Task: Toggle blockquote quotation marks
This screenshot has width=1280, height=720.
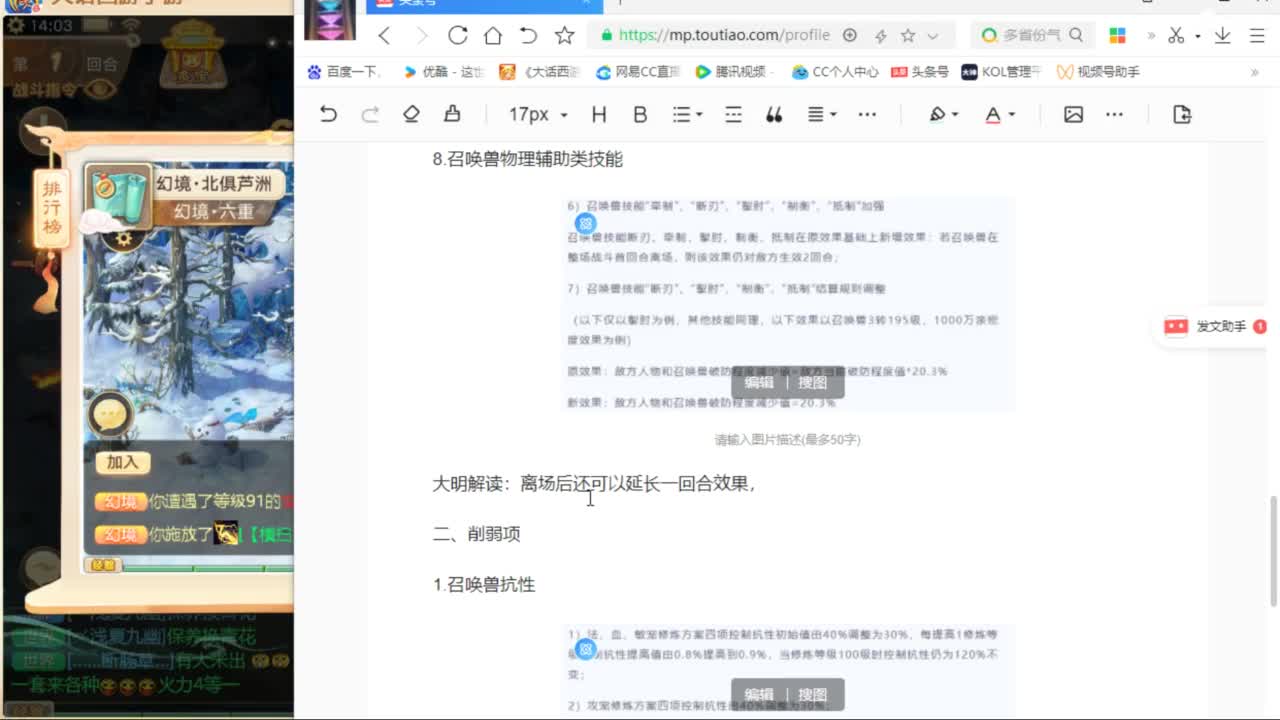Action: point(774,114)
